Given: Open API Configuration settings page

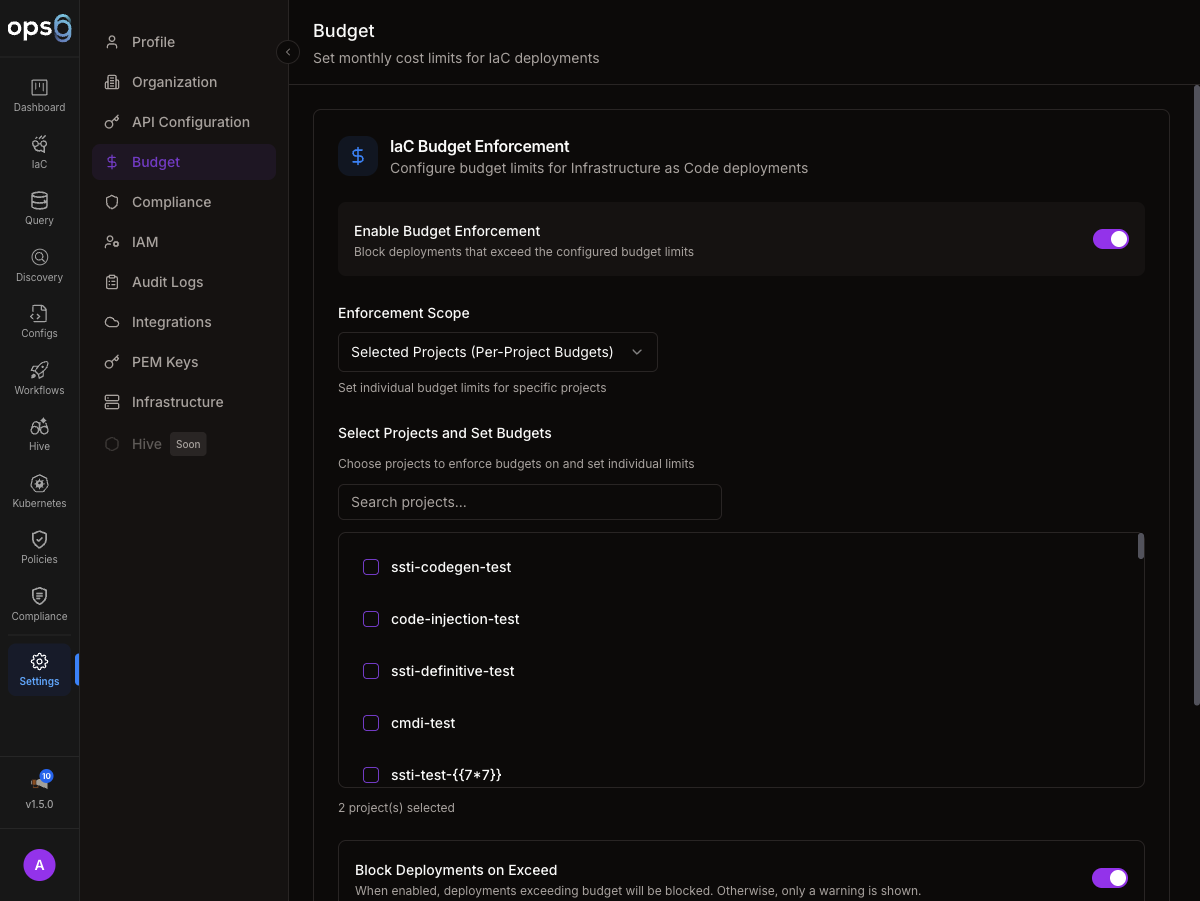Looking at the screenshot, I should click(190, 122).
